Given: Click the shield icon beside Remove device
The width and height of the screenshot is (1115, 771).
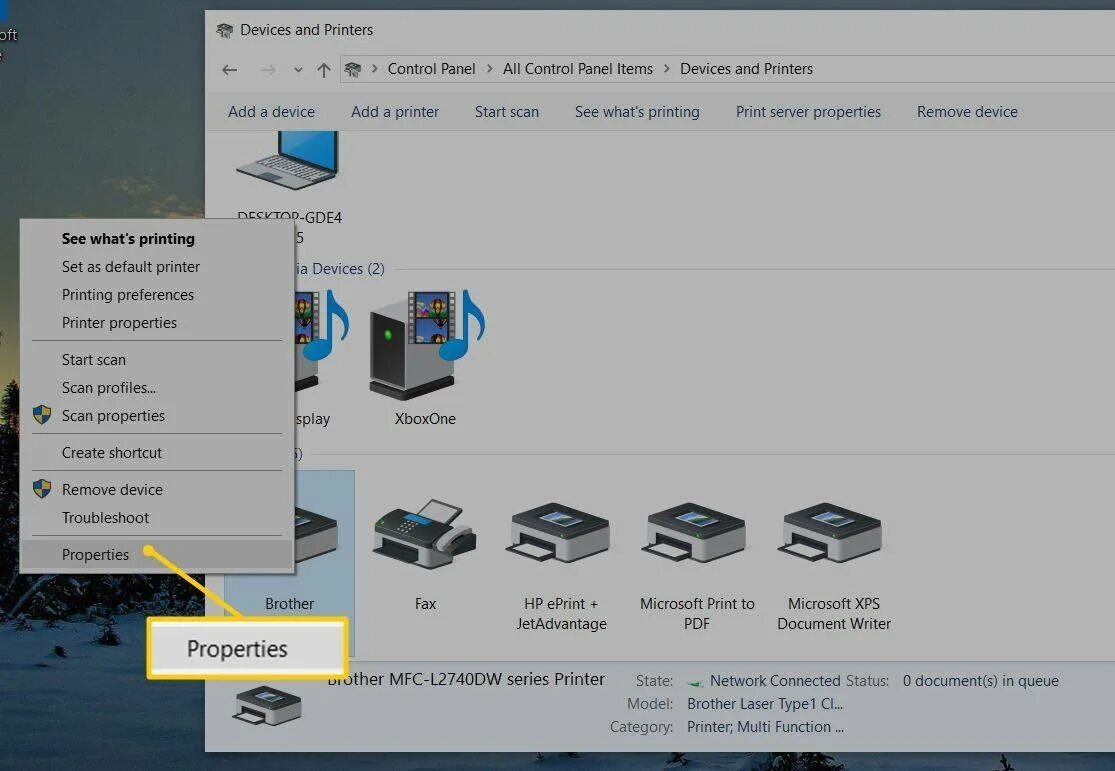Looking at the screenshot, I should (42, 489).
